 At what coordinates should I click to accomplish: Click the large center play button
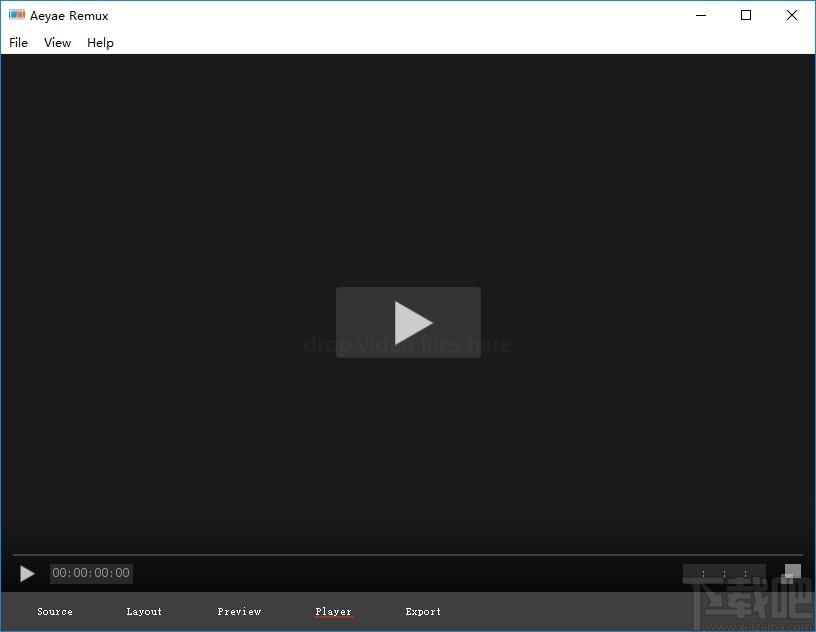pos(409,322)
